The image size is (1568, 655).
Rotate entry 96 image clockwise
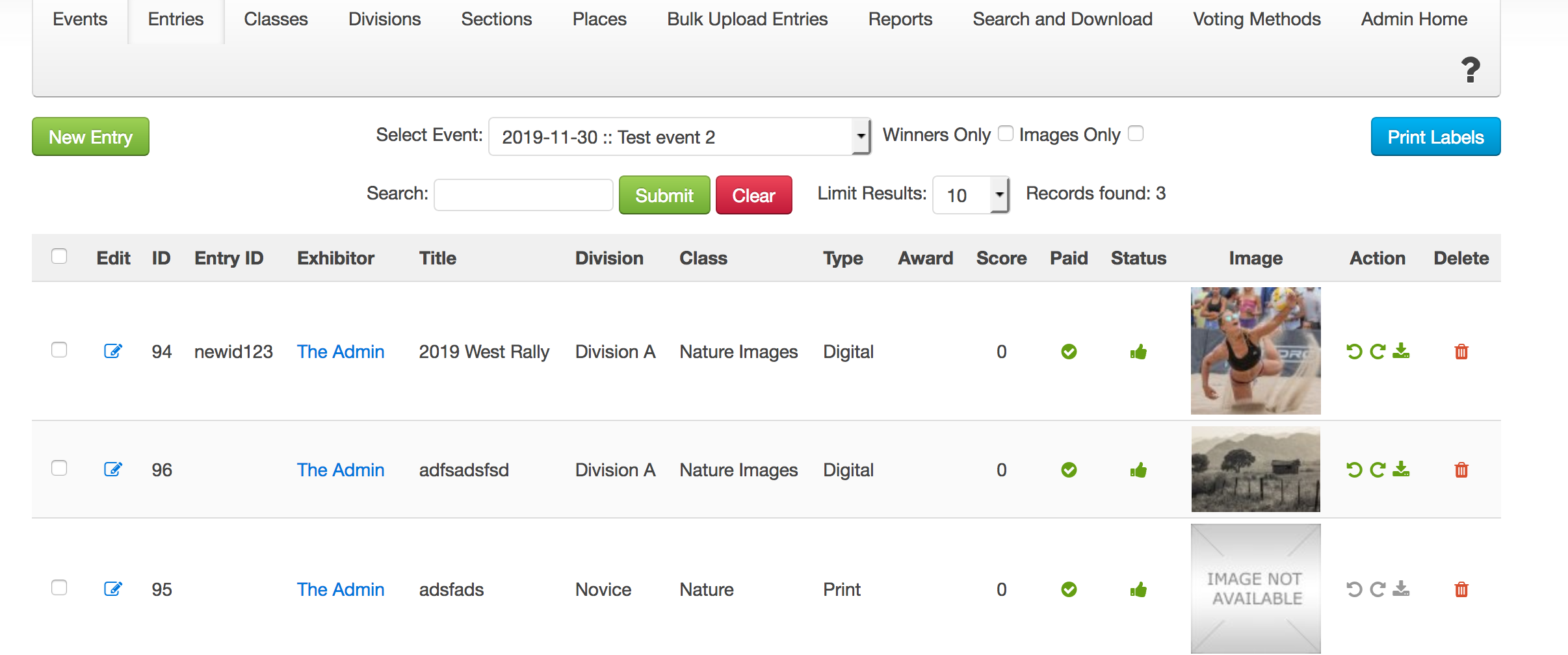pos(1378,470)
